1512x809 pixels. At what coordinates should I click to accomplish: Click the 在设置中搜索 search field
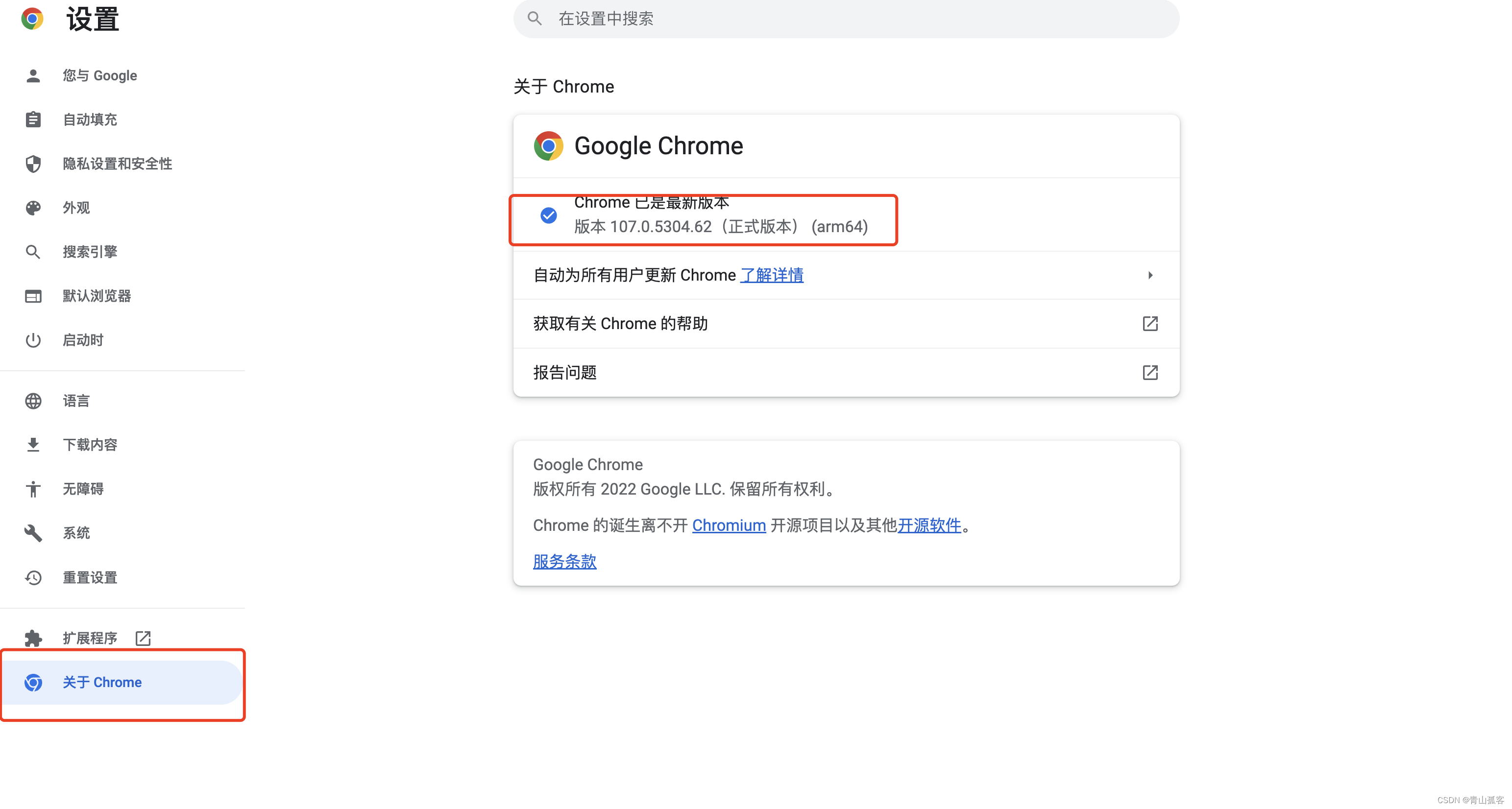click(845, 19)
